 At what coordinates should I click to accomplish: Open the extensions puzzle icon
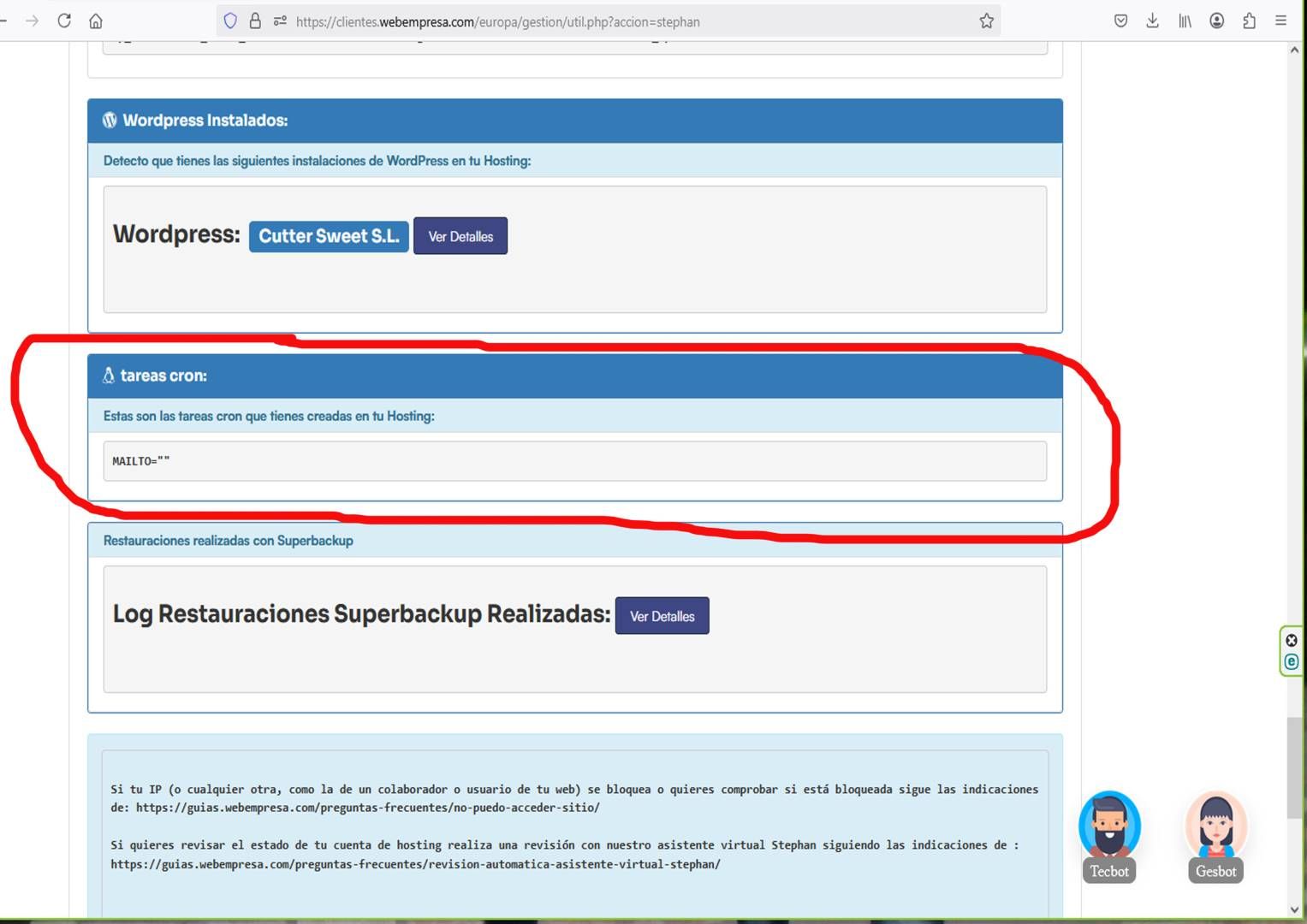point(1249,21)
